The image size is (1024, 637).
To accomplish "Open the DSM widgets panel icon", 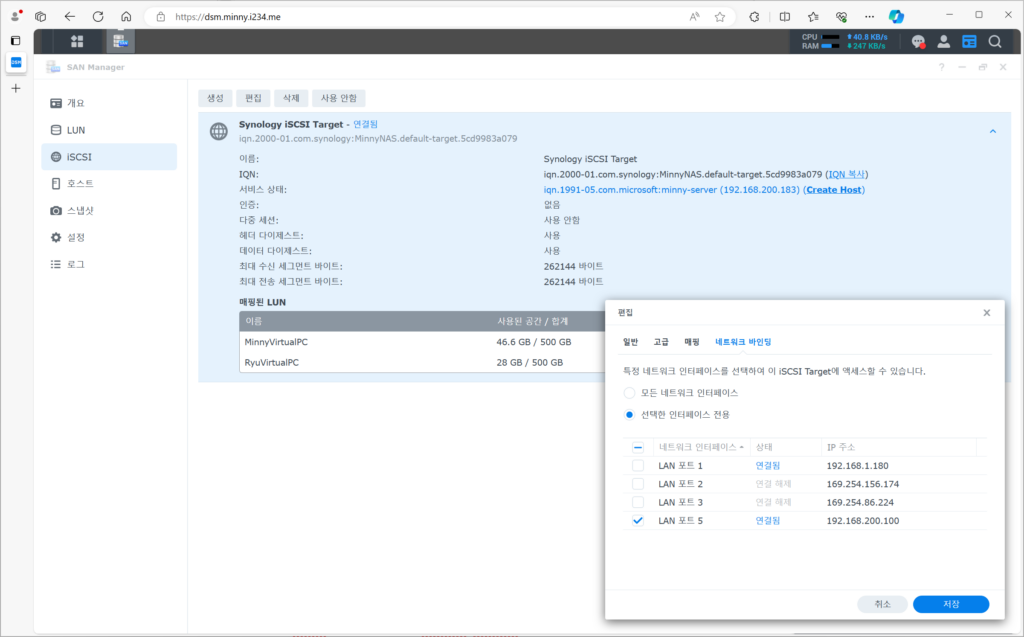I will pyautogui.click(x=969, y=42).
